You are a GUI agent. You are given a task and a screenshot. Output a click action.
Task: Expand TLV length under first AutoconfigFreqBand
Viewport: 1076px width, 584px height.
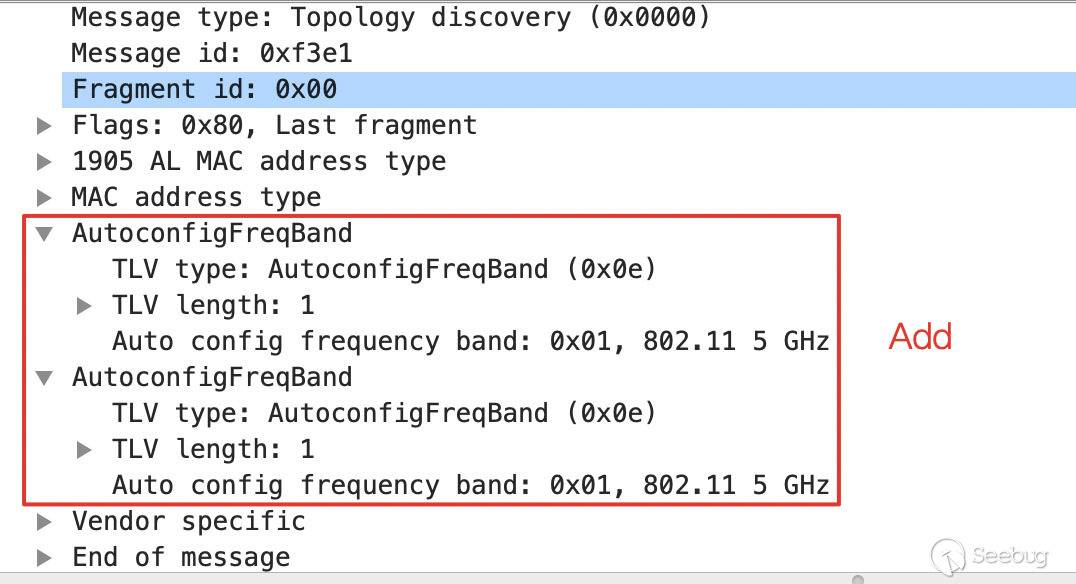click(x=84, y=306)
